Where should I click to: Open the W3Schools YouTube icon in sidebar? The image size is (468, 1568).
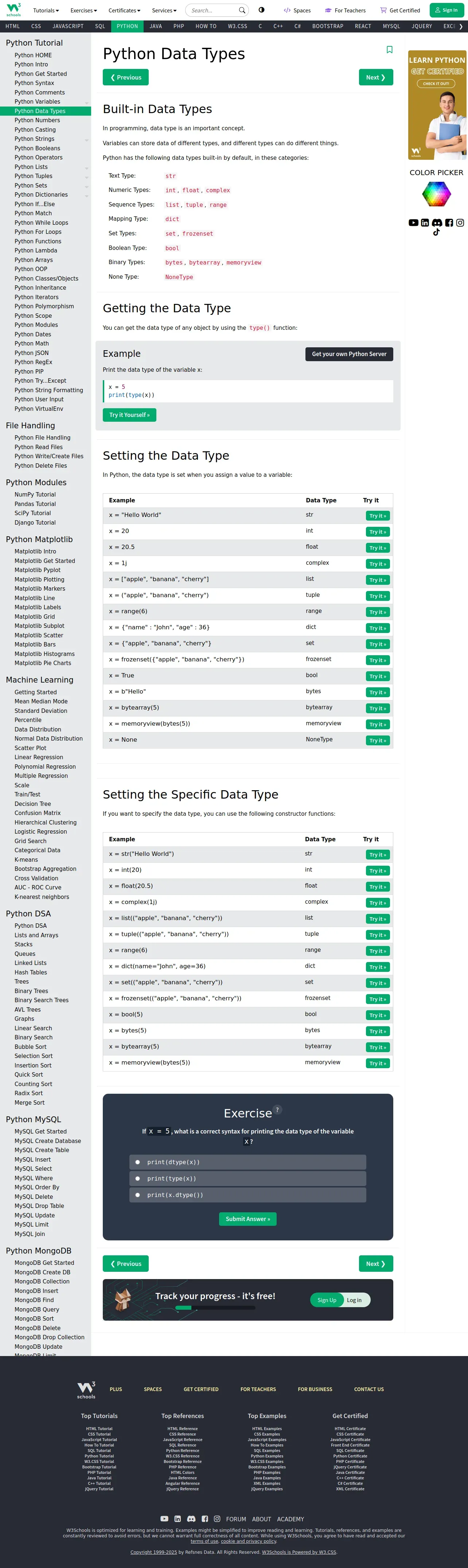[x=413, y=223]
